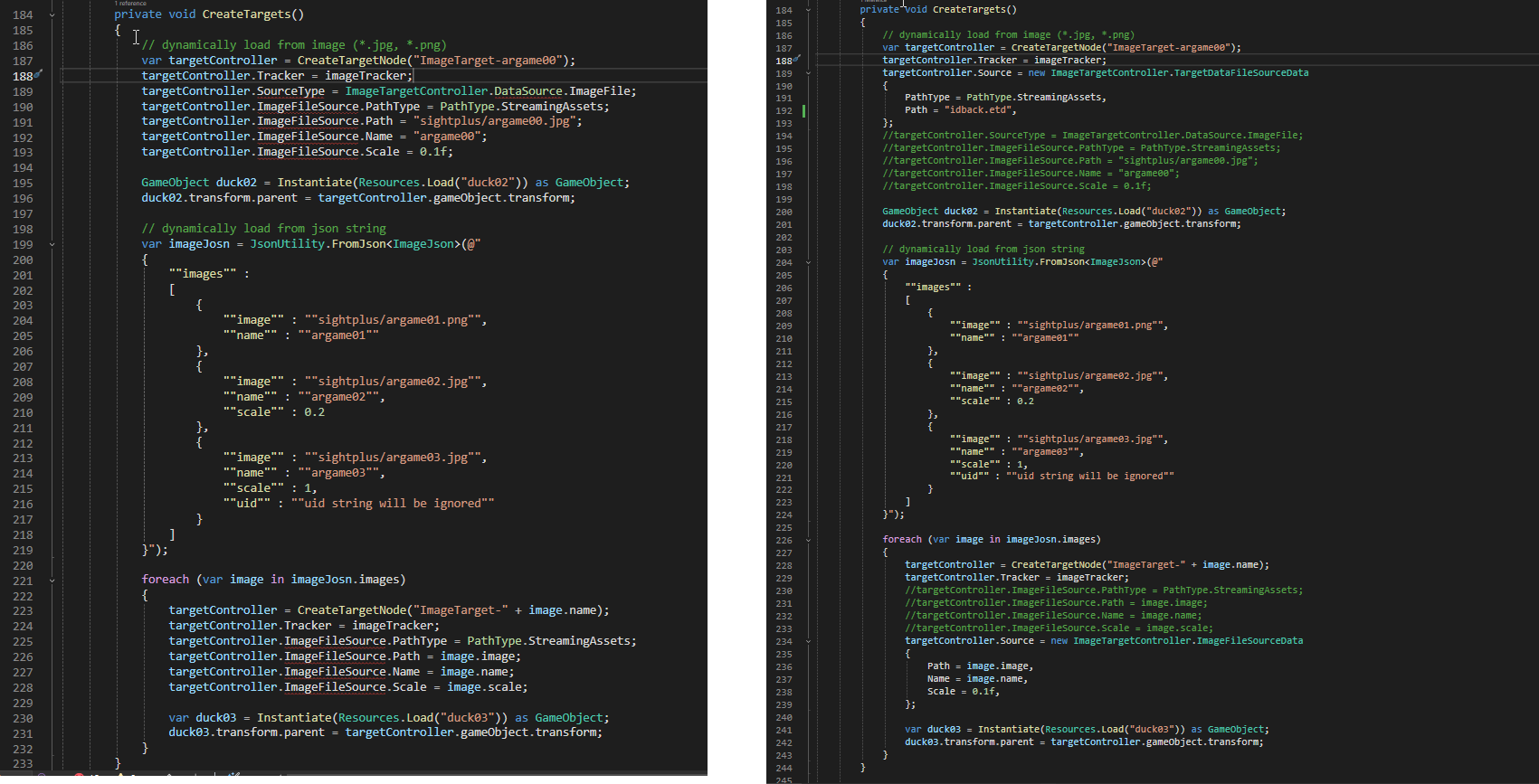Collapse CreateTargets method in left editor

[52, 15]
